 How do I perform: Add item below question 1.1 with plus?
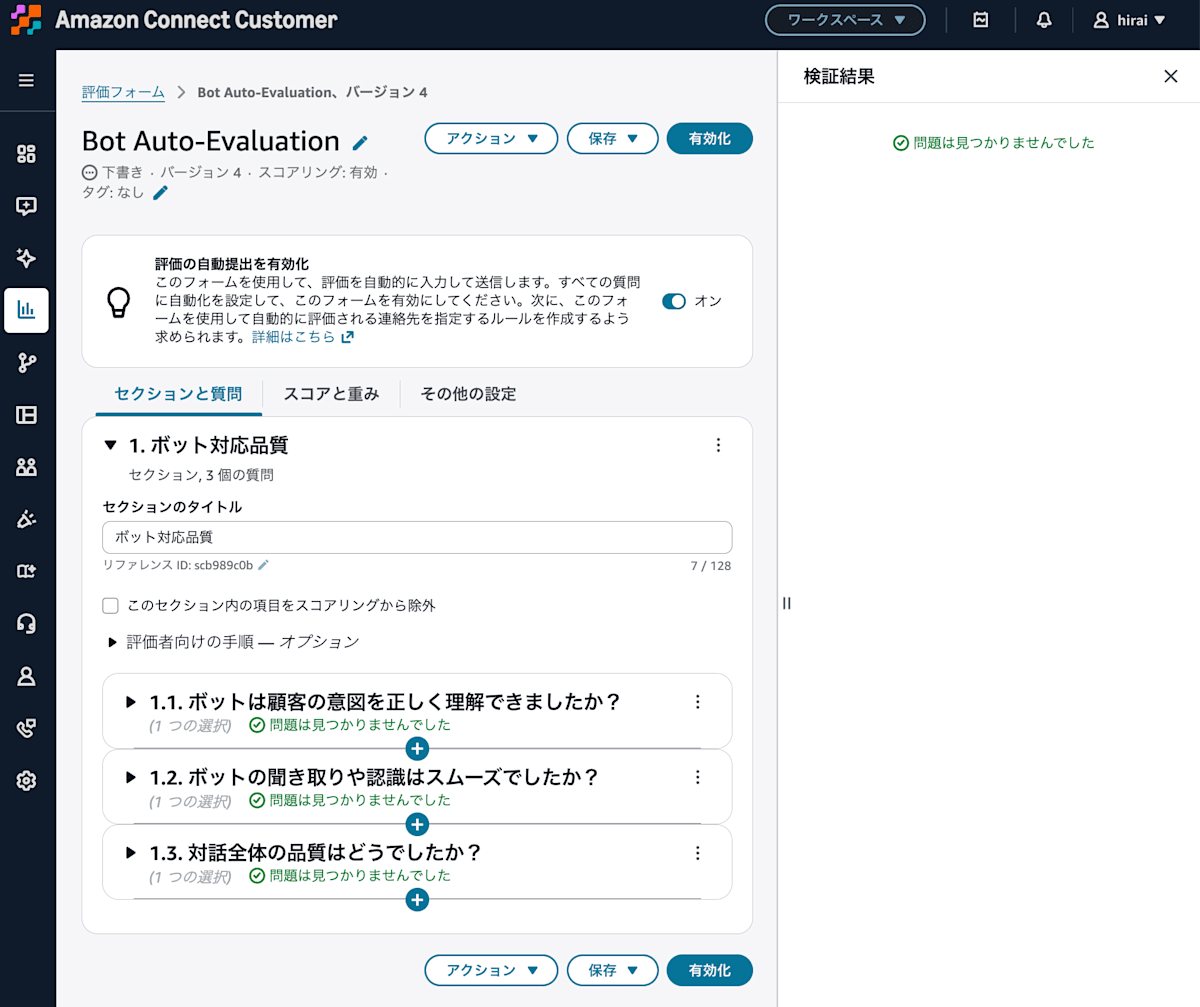[x=418, y=748]
